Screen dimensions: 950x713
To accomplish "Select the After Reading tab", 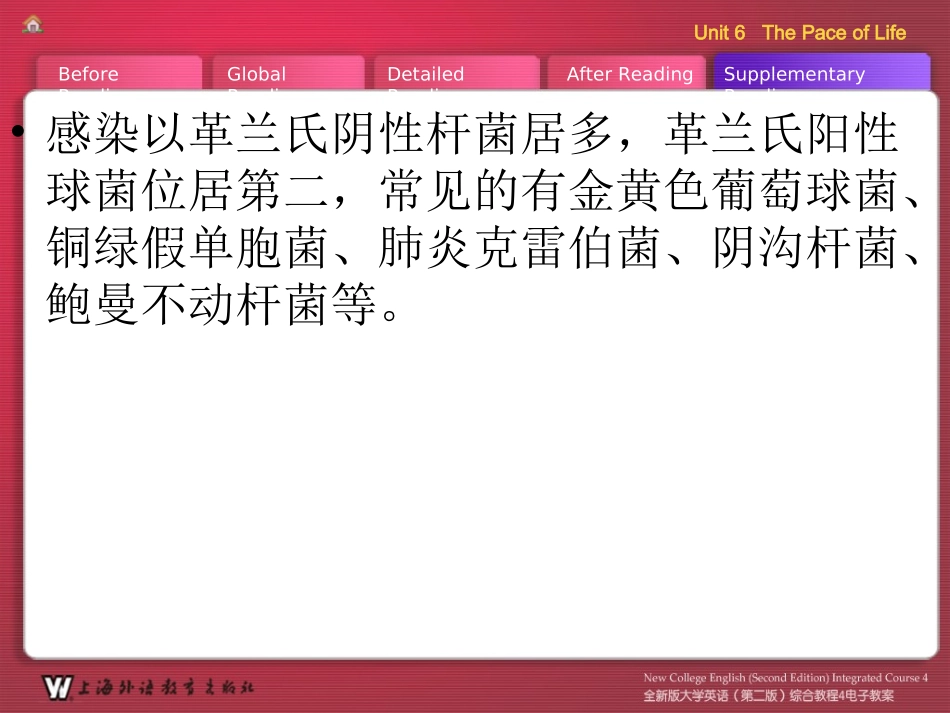I will [627, 74].
